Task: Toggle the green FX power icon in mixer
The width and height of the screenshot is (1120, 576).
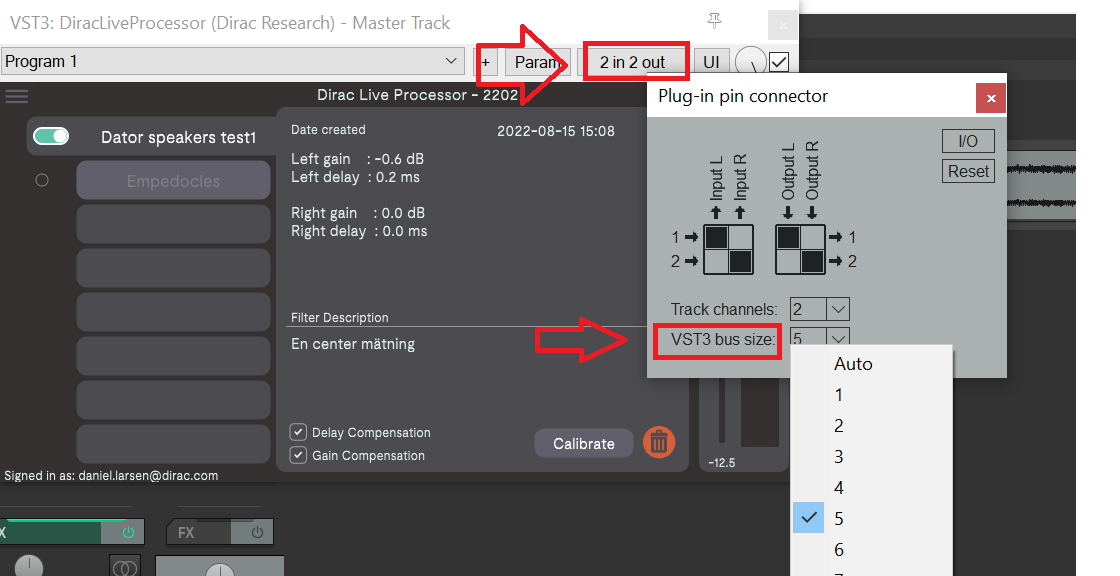Action: (129, 532)
